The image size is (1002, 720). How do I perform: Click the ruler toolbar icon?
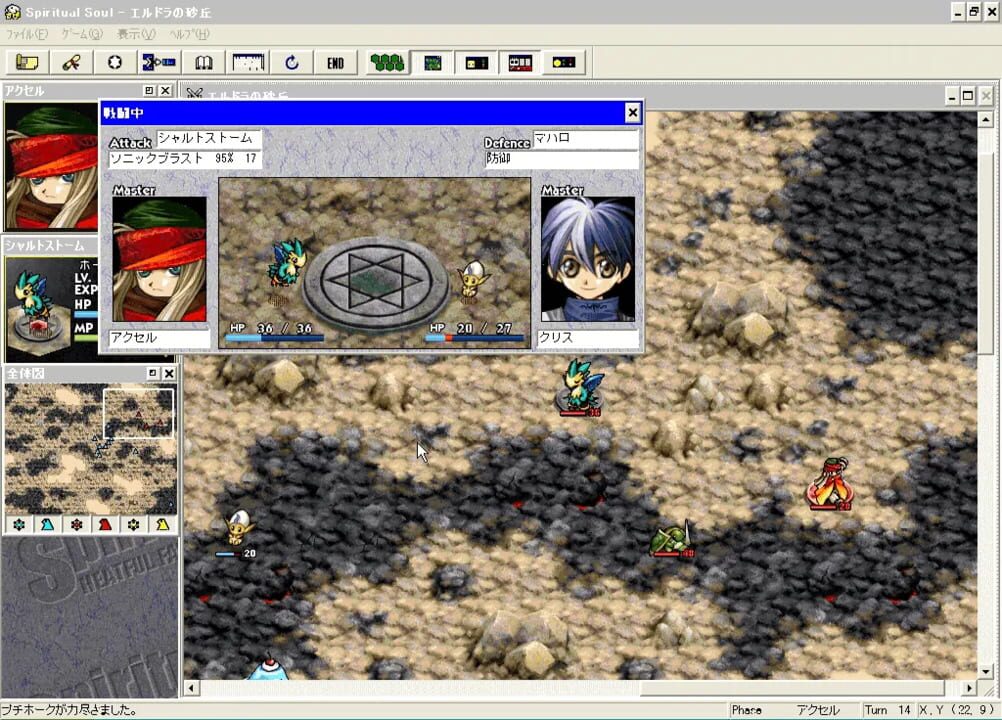(247, 62)
